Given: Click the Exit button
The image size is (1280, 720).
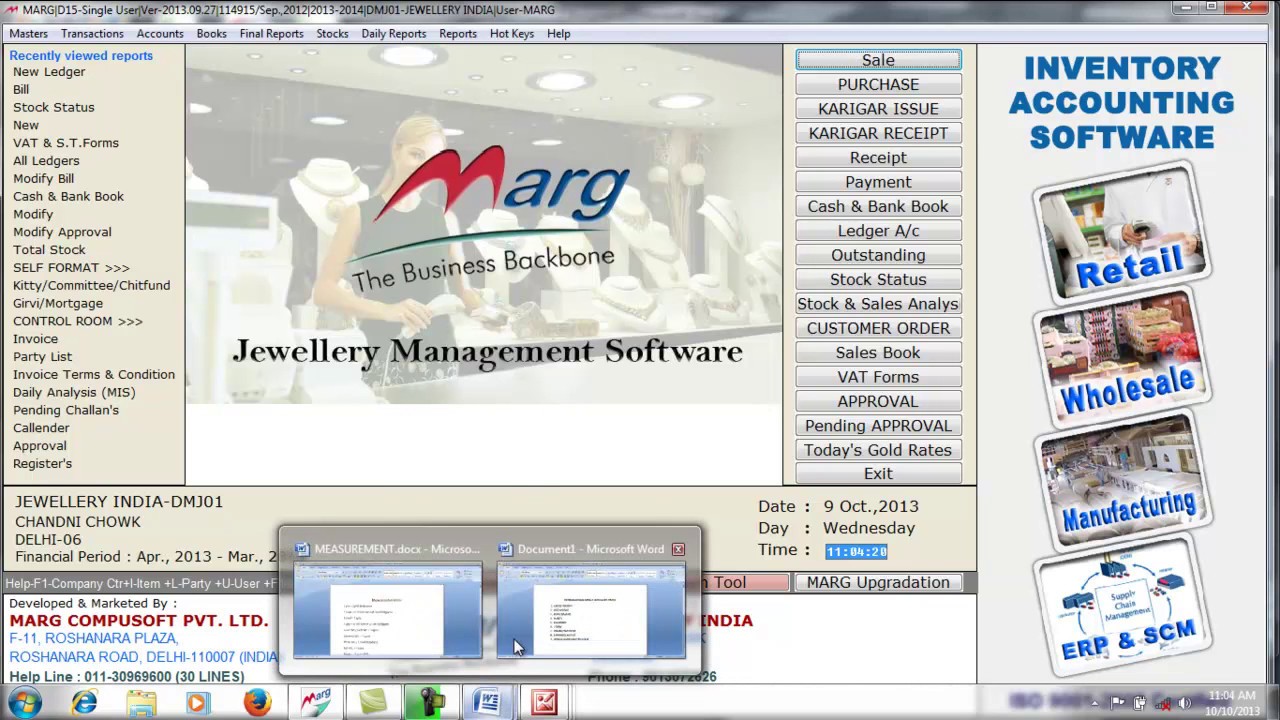Looking at the screenshot, I should click(x=878, y=474).
